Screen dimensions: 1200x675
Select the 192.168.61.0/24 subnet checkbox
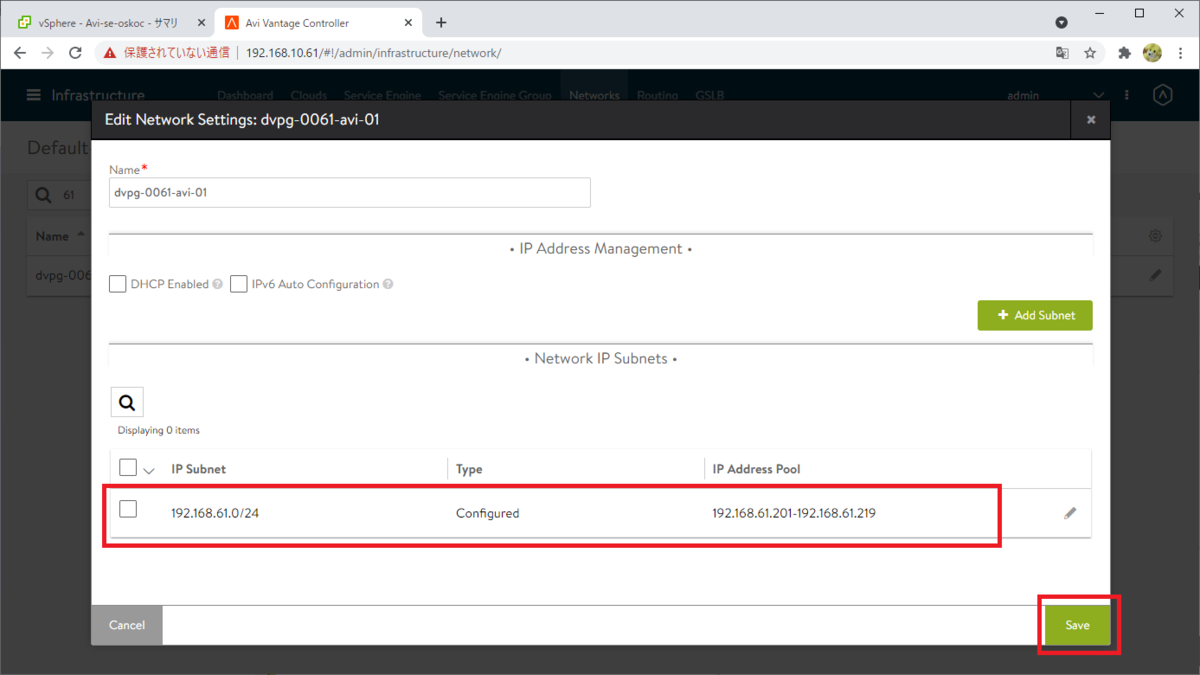pos(128,509)
